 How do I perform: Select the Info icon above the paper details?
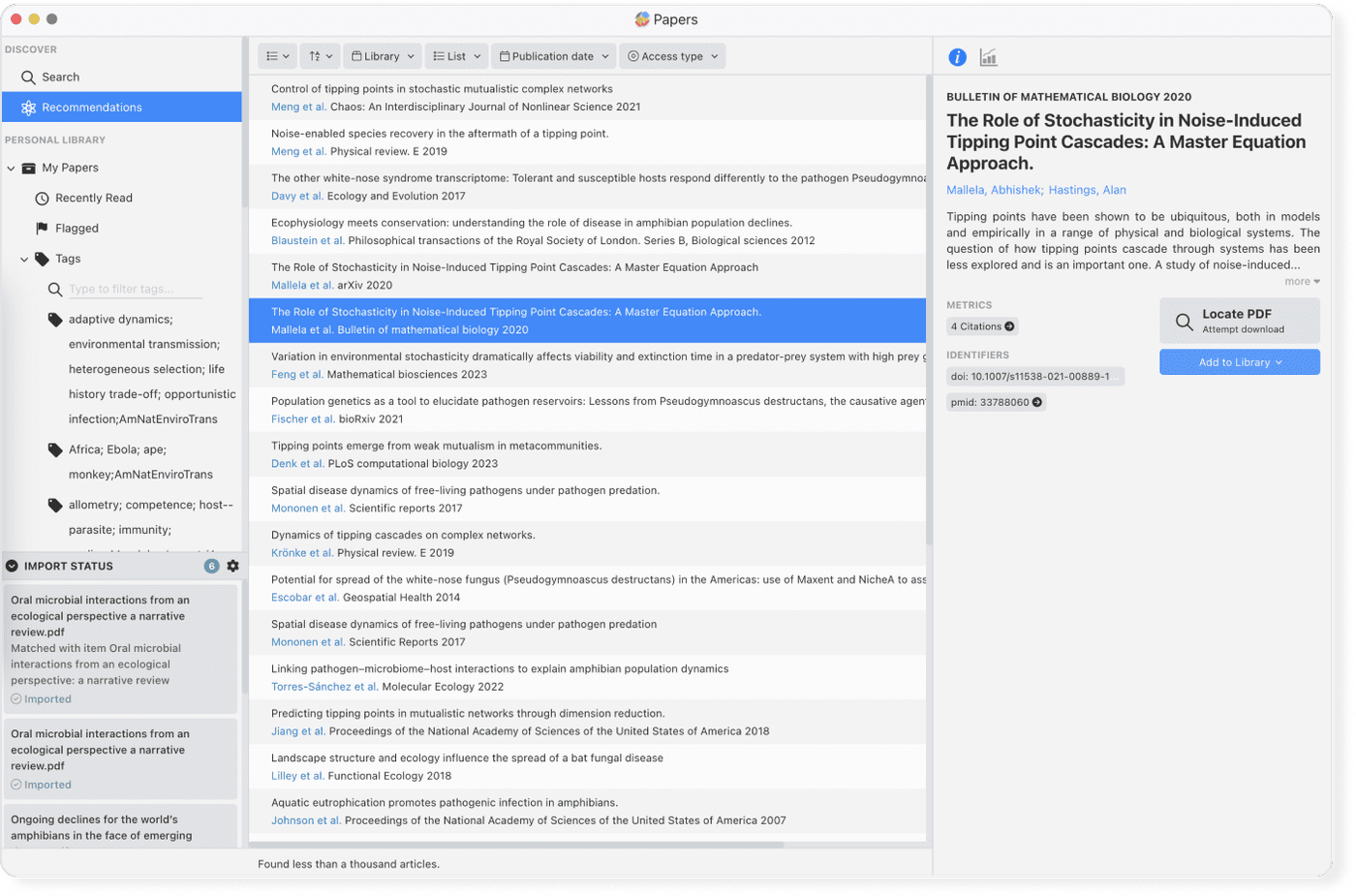[x=957, y=57]
